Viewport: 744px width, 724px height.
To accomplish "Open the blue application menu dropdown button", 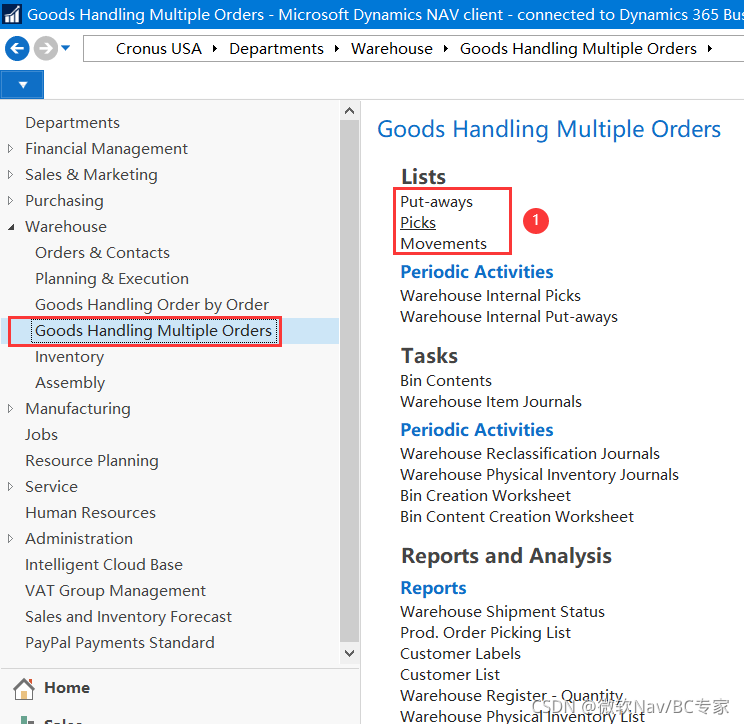I will 22,85.
